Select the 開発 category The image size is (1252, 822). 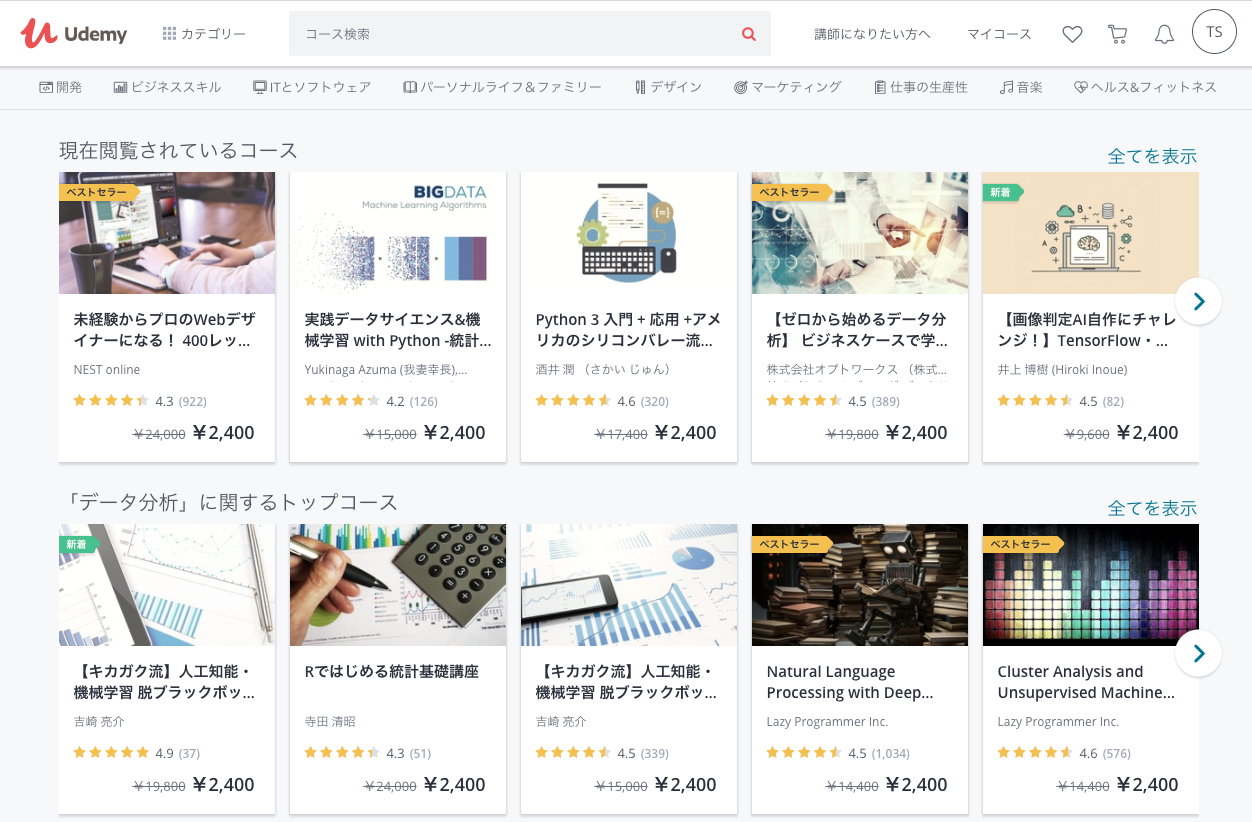click(61, 87)
